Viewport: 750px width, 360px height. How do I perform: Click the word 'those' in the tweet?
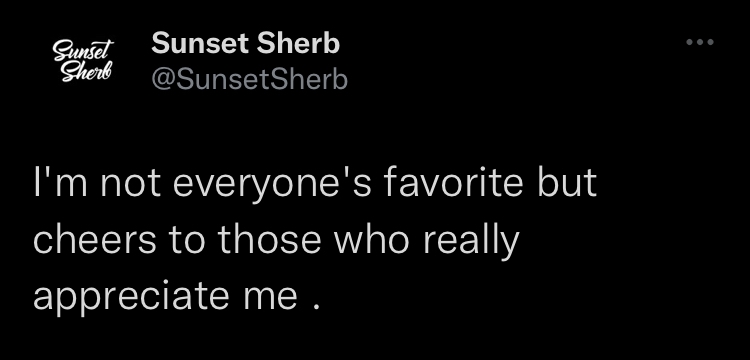click(270, 240)
